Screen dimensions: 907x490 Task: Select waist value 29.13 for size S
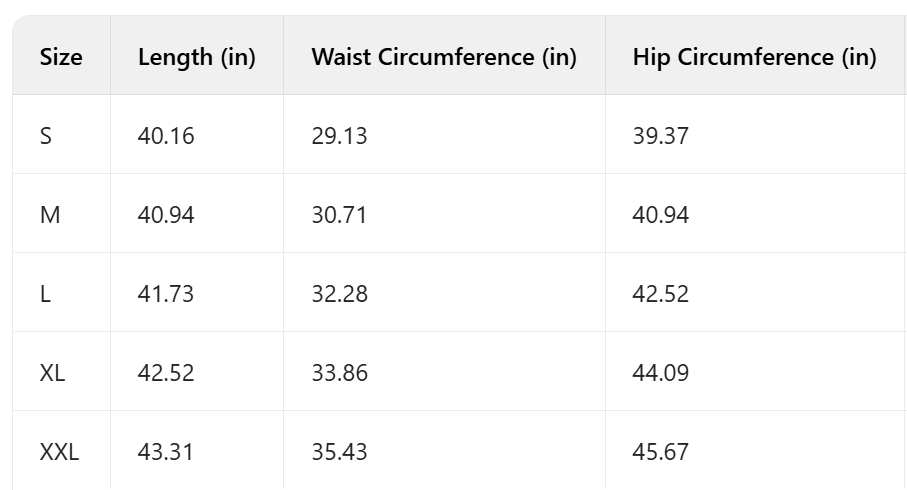point(339,136)
